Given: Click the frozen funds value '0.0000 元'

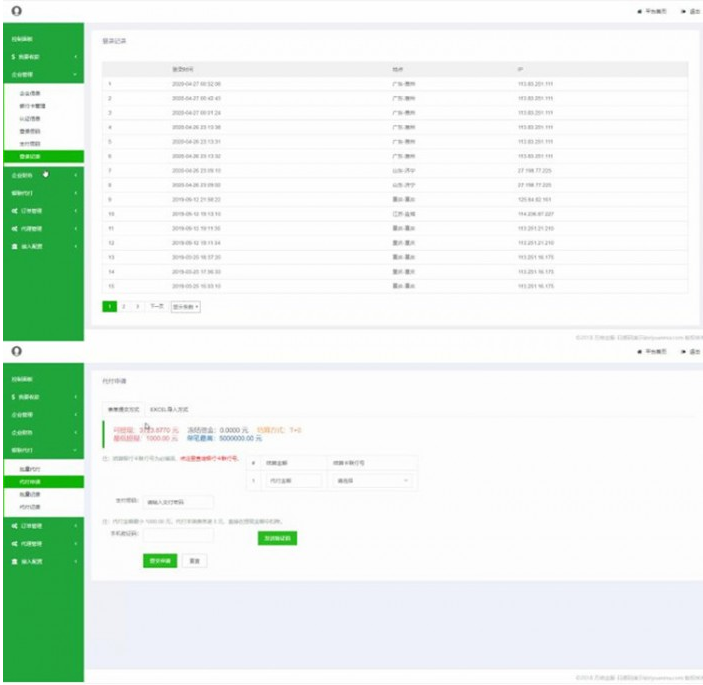Looking at the screenshot, I should 234,430.
